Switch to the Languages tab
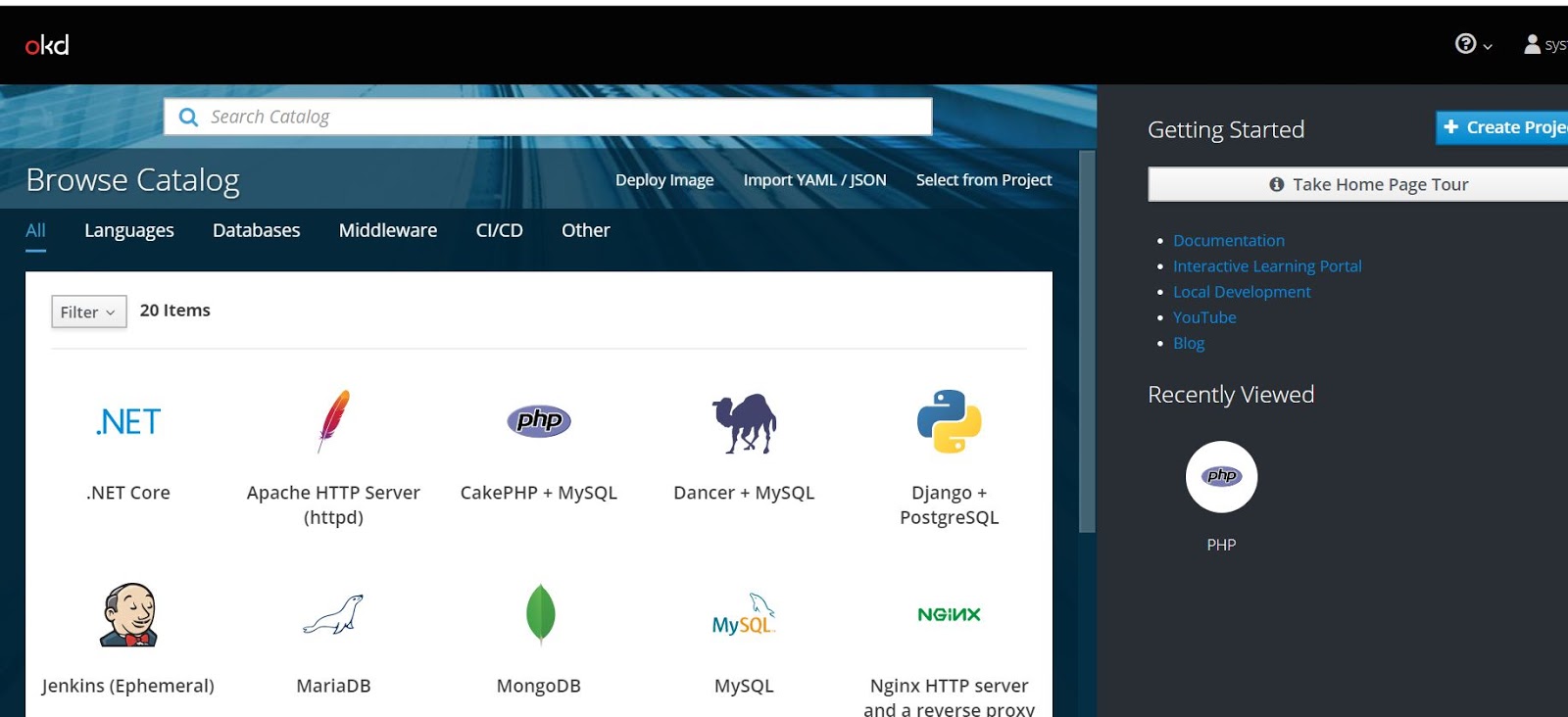 tap(129, 230)
